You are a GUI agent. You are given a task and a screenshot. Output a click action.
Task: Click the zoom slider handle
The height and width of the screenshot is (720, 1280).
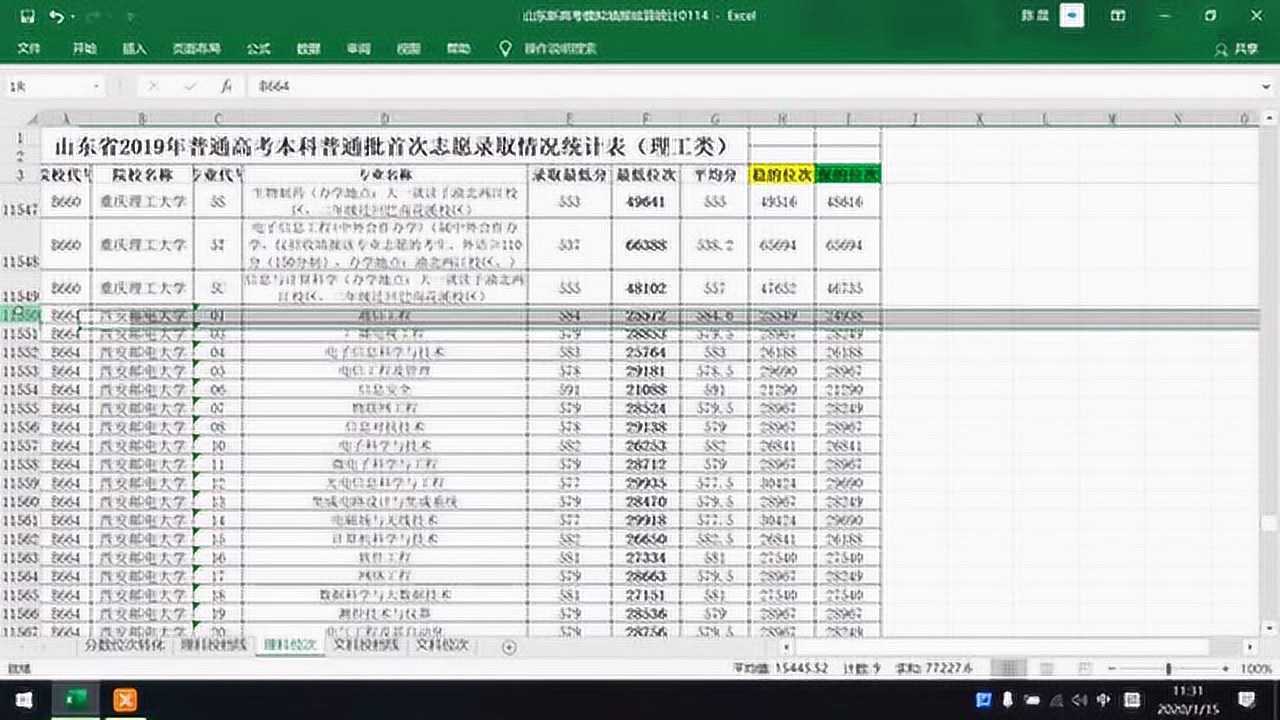pyautogui.click(x=1168, y=668)
